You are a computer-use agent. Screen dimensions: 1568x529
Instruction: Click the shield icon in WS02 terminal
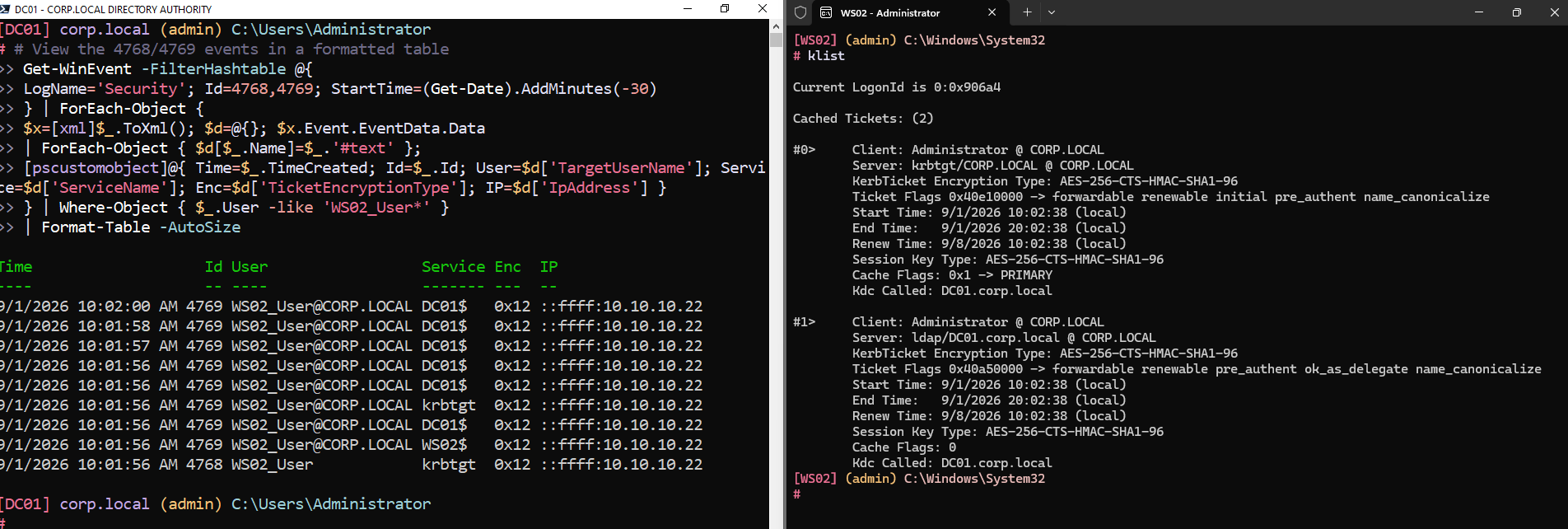pyautogui.click(x=800, y=12)
